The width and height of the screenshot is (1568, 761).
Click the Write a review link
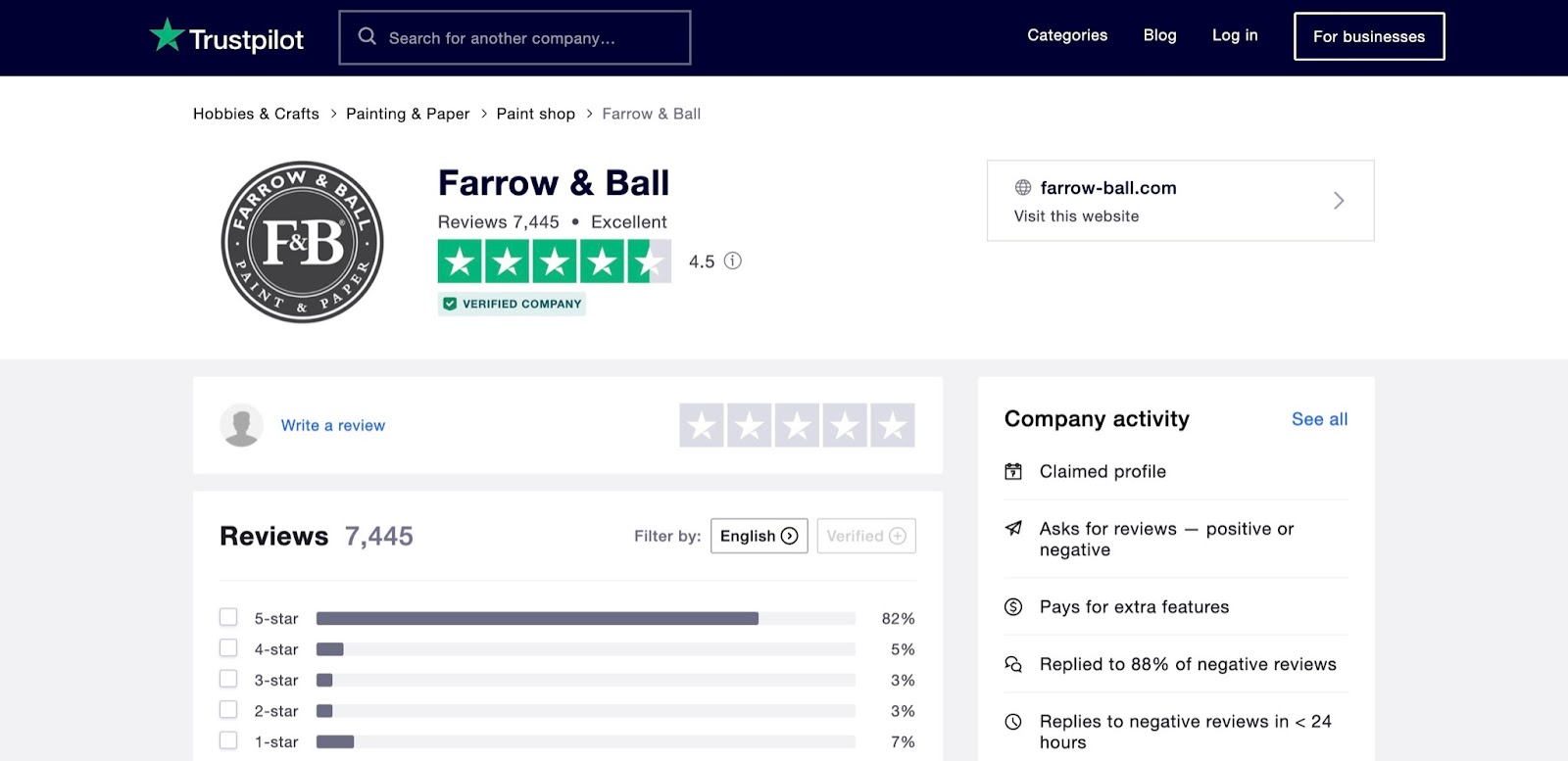click(x=333, y=425)
